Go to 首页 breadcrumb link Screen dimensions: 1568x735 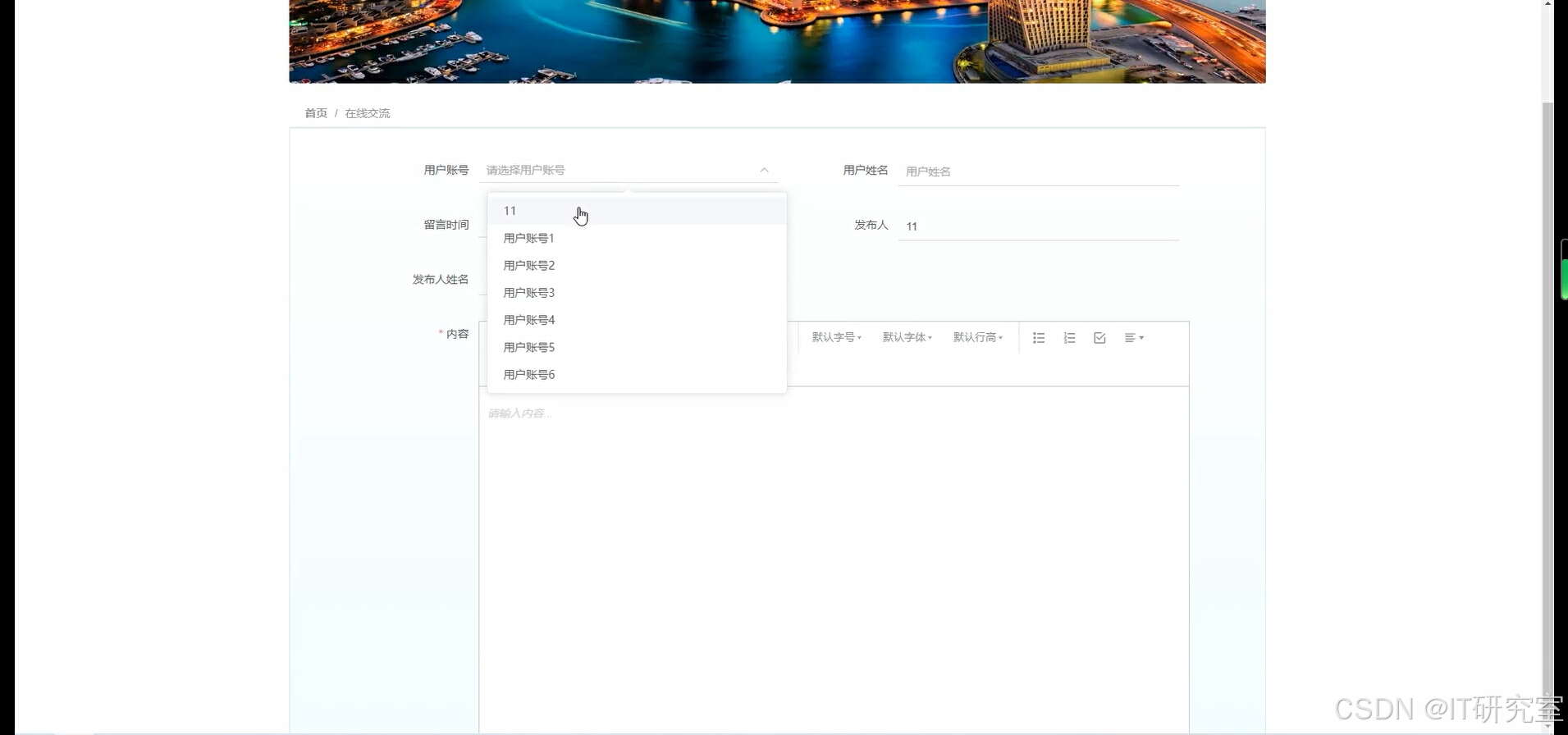point(316,113)
